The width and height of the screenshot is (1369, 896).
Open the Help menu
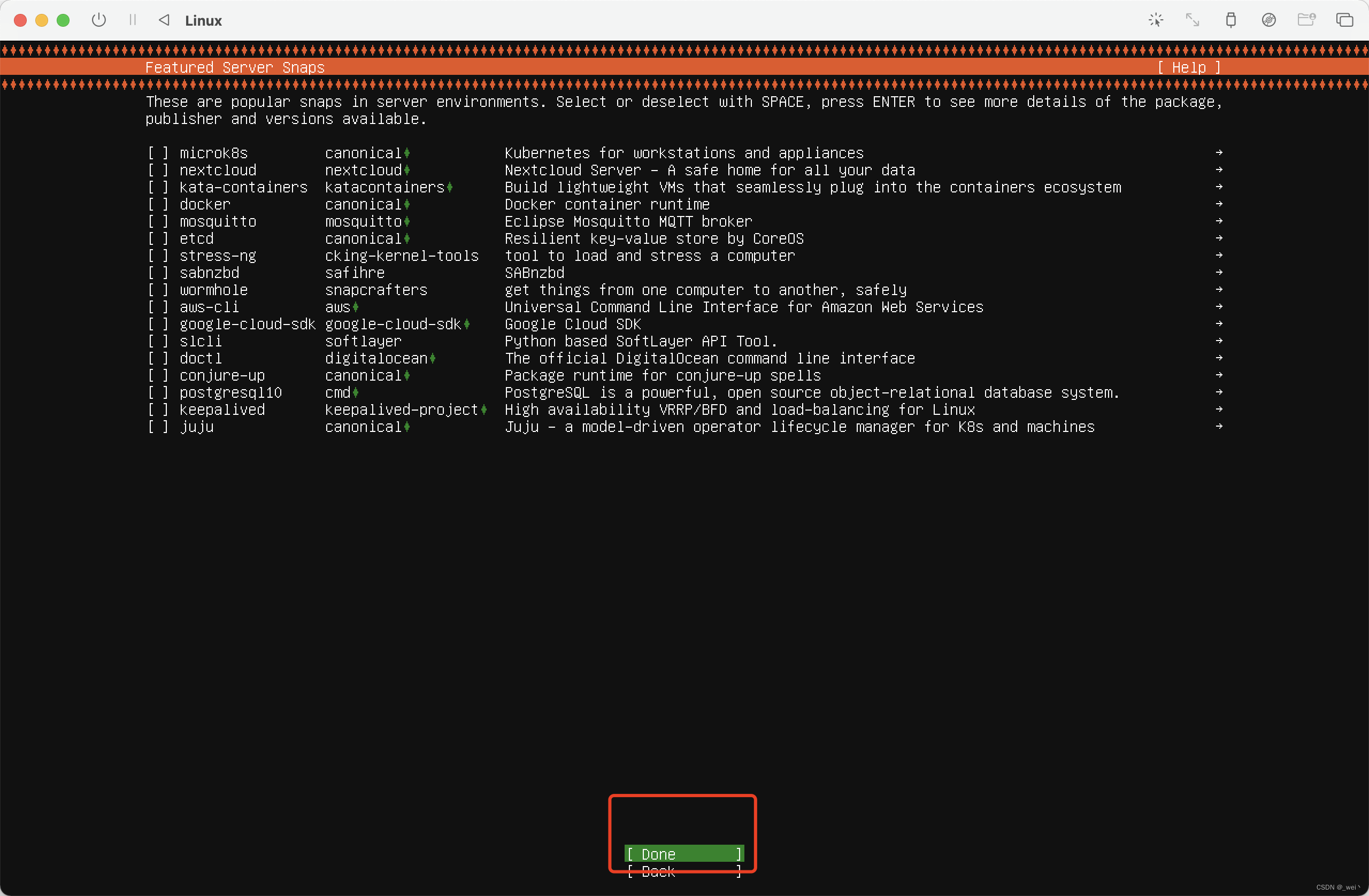(1188, 67)
